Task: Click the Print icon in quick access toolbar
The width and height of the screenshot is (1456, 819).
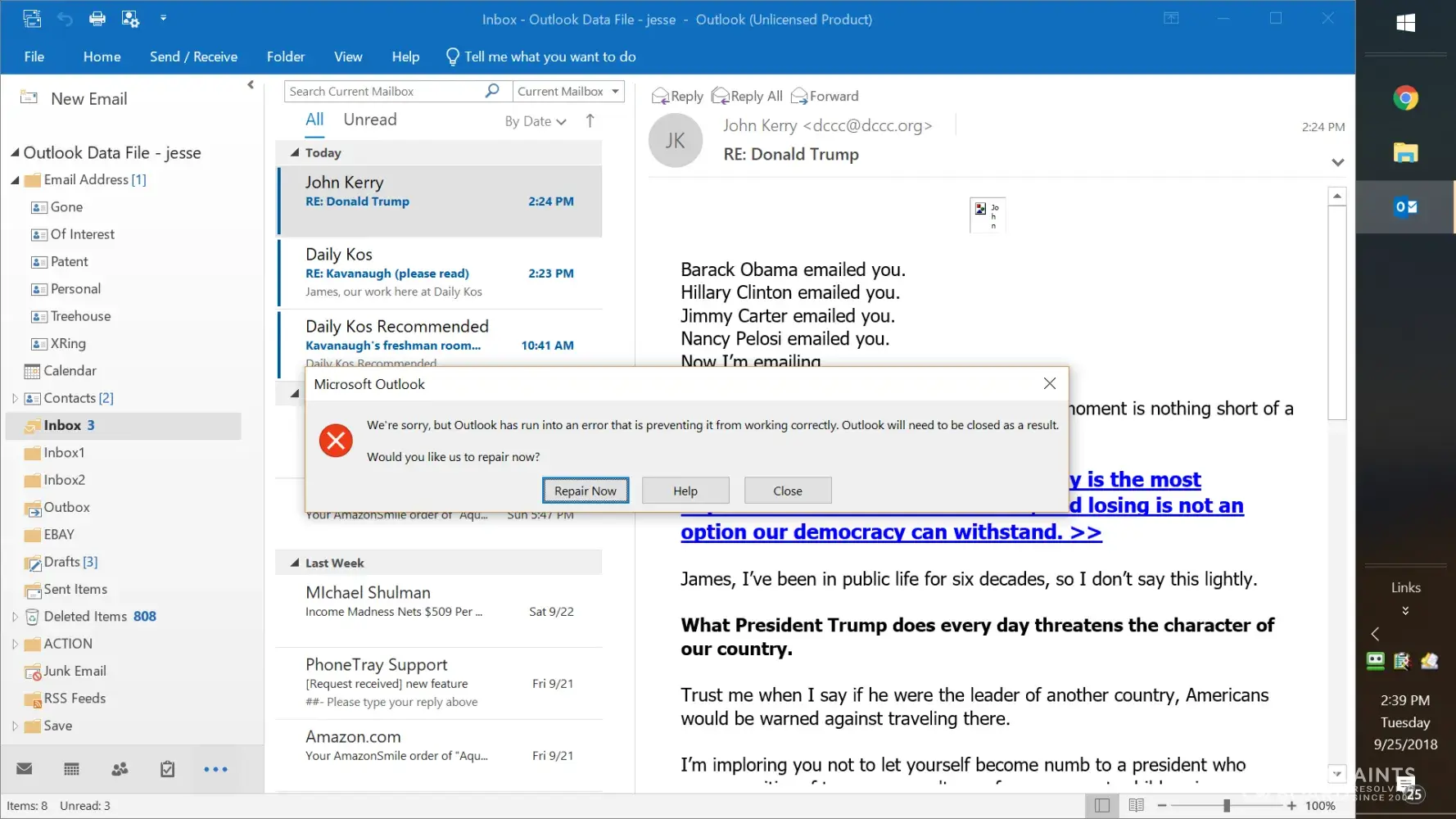Action: (97, 19)
